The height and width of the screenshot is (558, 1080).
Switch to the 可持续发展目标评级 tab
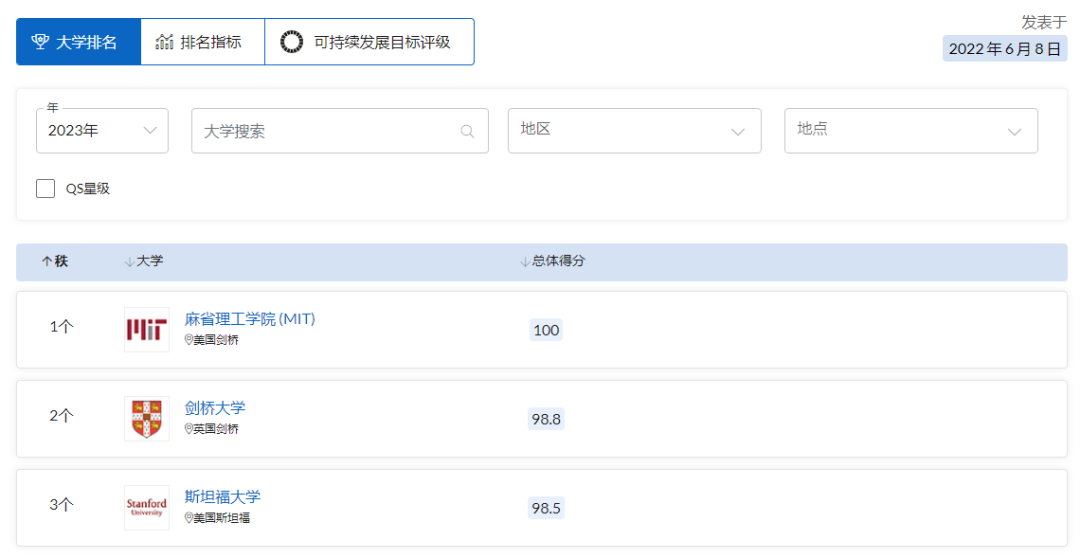[369, 42]
